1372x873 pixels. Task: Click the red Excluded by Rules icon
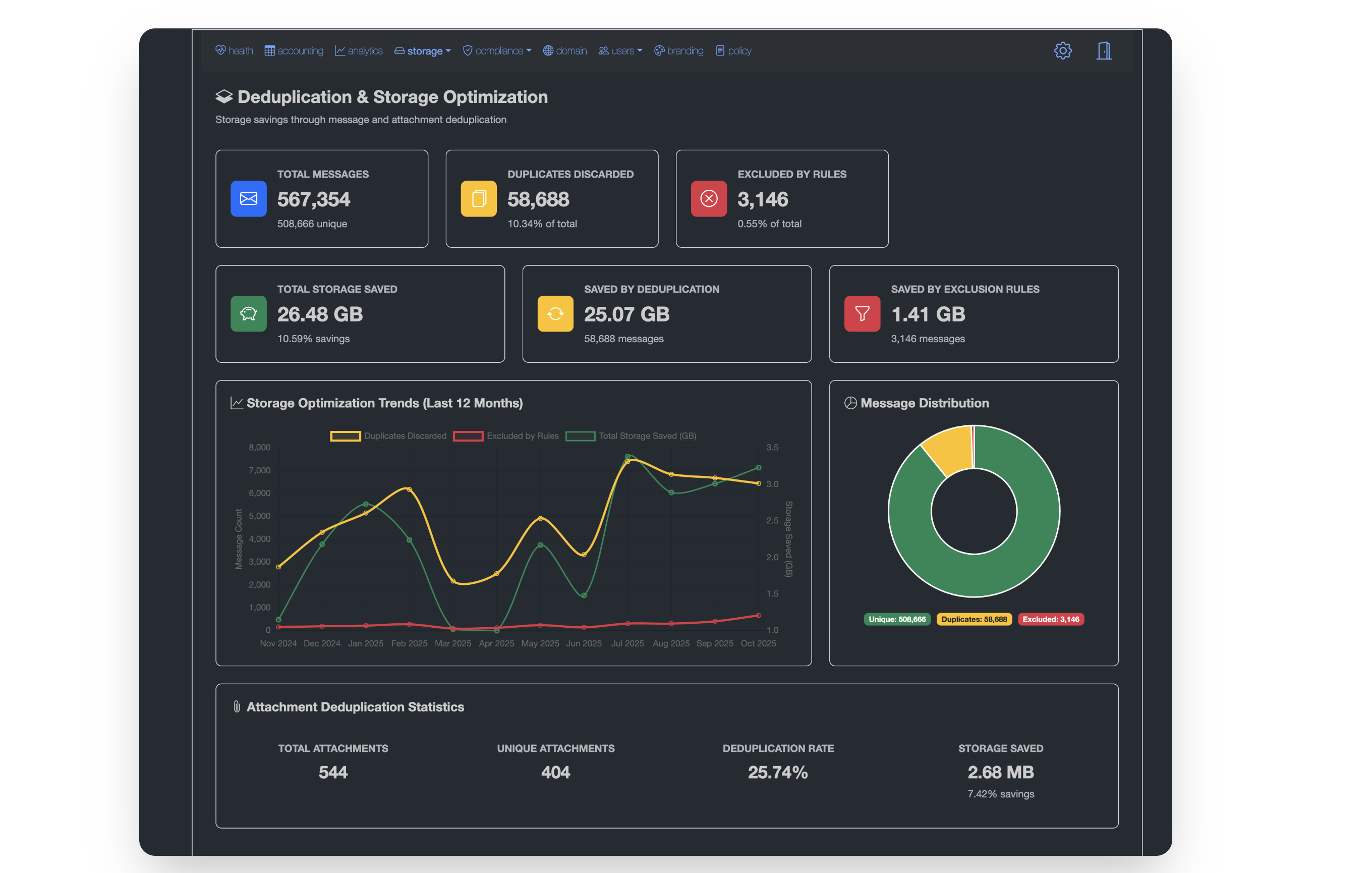coord(708,199)
